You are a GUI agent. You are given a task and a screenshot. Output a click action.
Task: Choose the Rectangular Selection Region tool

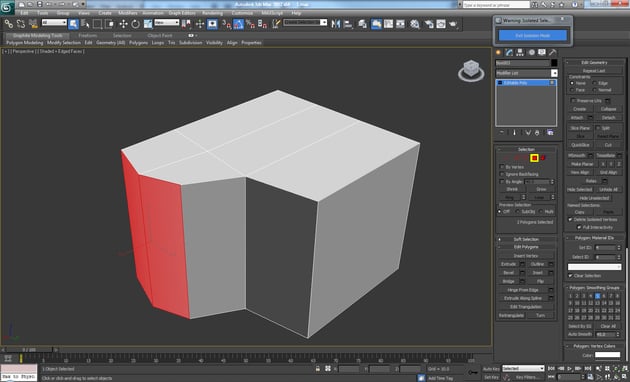pos(97,24)
